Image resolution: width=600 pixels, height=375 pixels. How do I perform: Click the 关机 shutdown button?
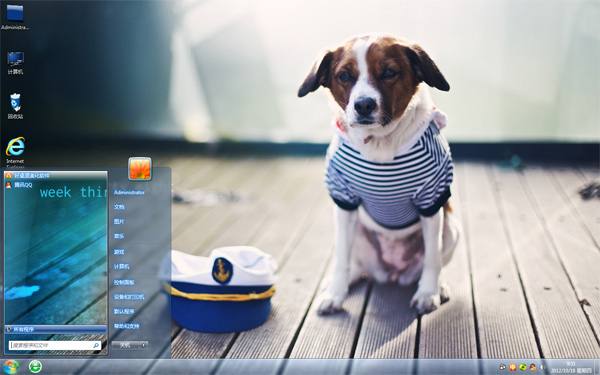point(126,345)
